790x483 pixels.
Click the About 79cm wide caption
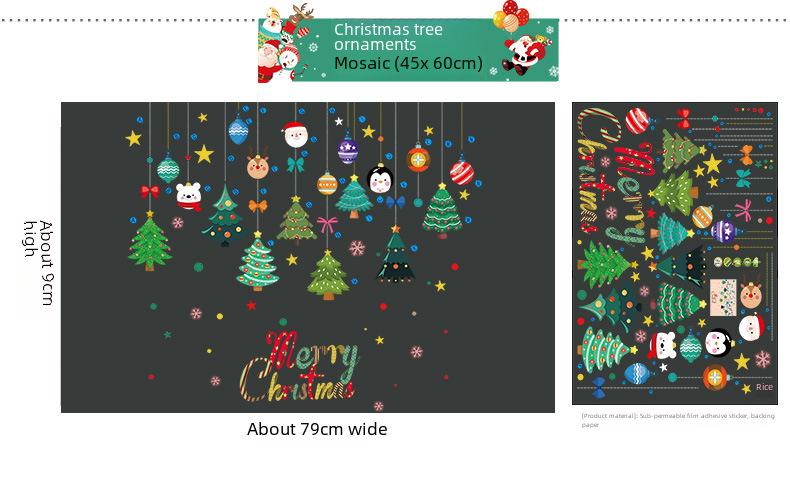click(x=317, y=429)
